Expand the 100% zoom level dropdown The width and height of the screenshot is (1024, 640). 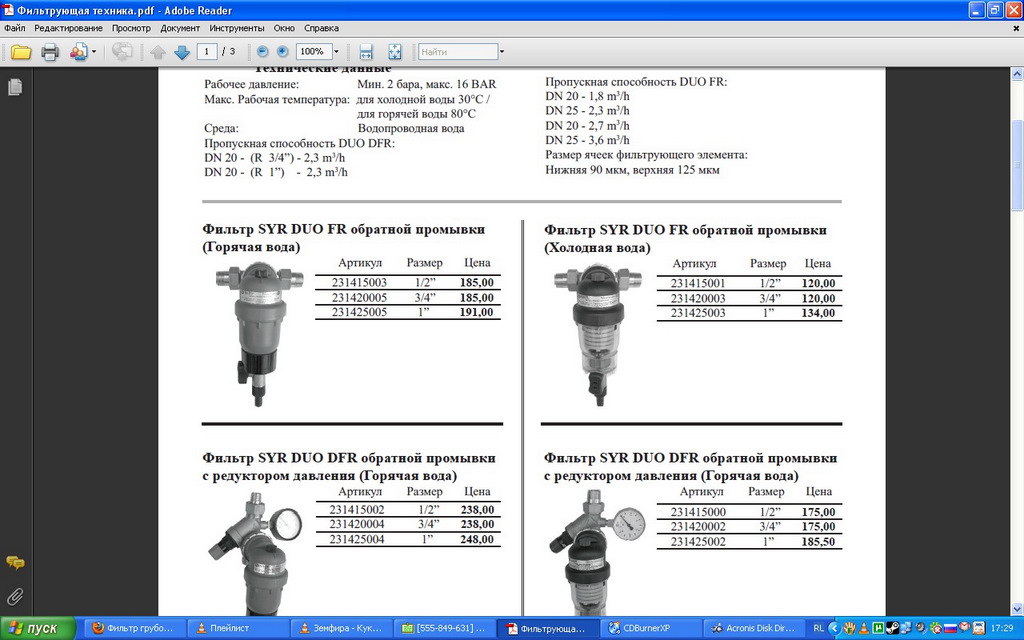pyautogui.click(x=336, y=52)
